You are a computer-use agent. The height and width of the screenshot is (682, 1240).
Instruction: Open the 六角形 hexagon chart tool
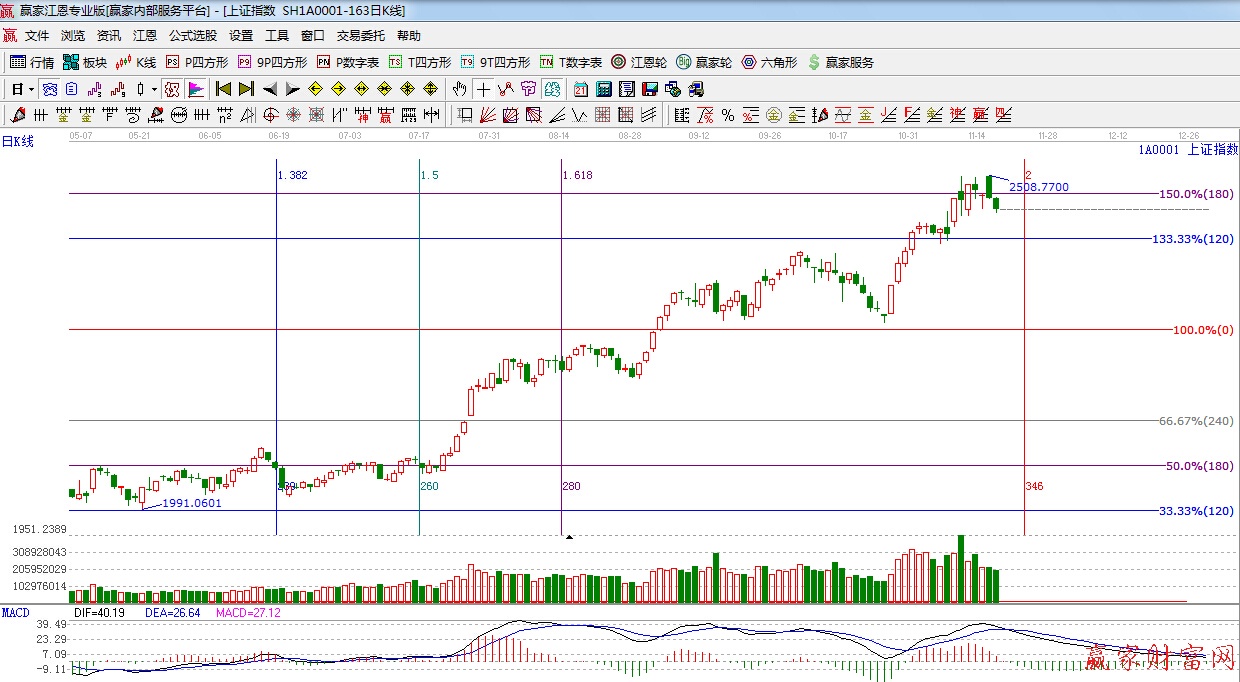pyautogui.click(x=769, y=62)
